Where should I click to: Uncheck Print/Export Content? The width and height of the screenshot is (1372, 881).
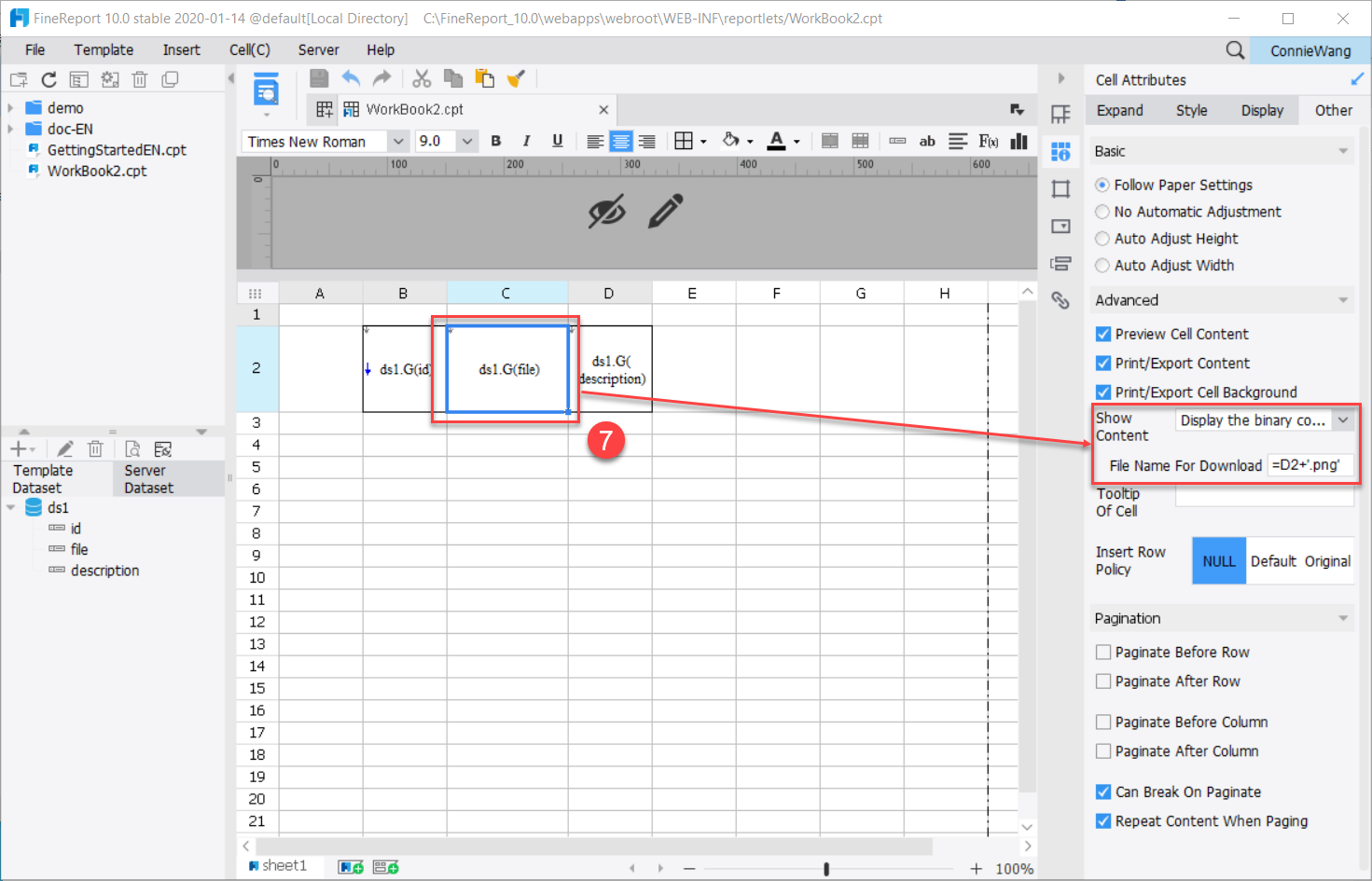coord(1102,363)
